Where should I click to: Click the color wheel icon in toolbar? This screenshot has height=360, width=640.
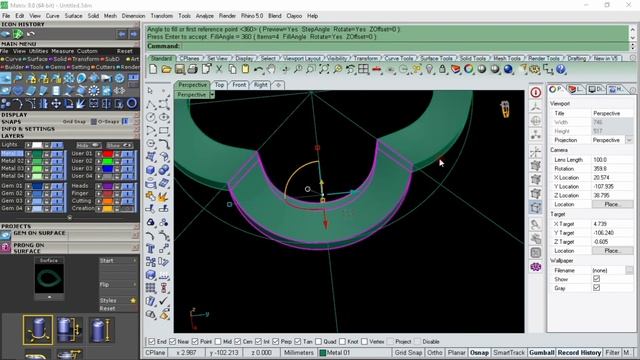point(469,69)
